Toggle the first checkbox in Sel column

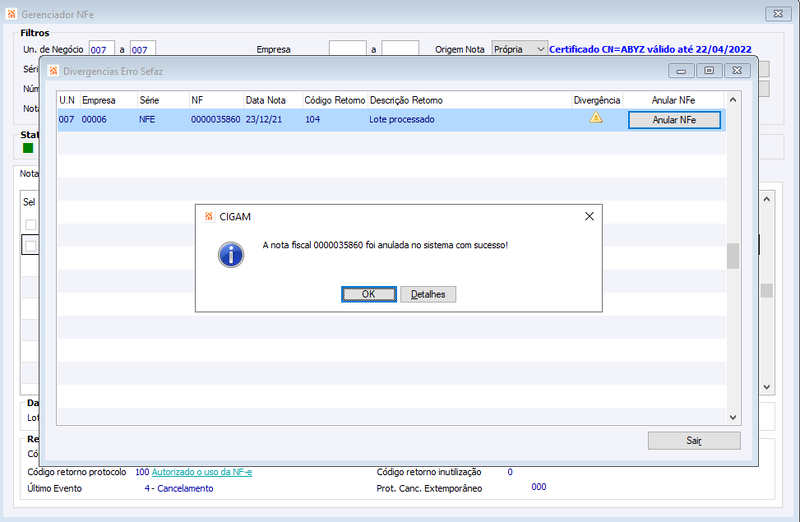pos(31,225)
